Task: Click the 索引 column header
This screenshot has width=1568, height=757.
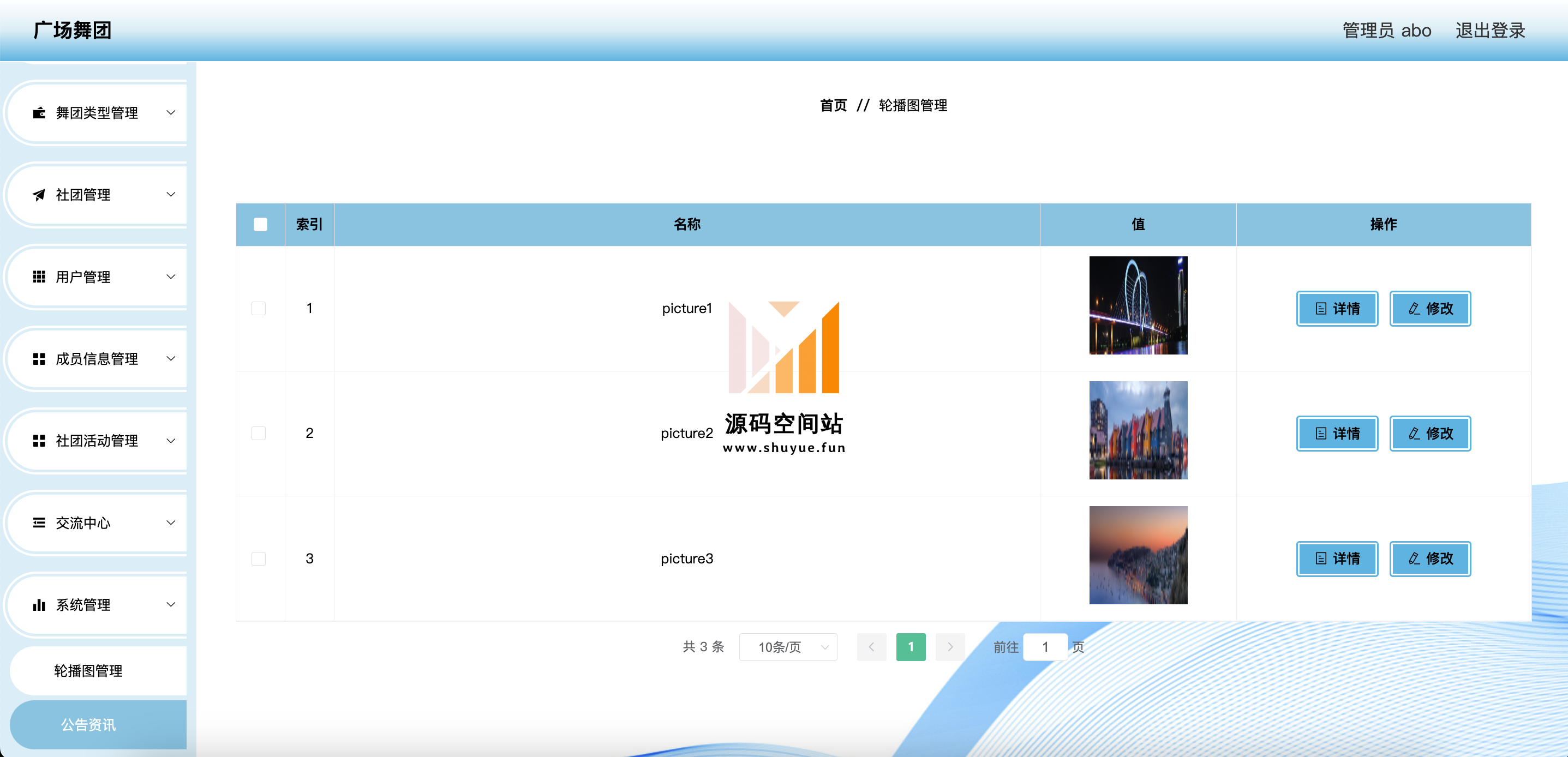Action: (x=309, y=225)
